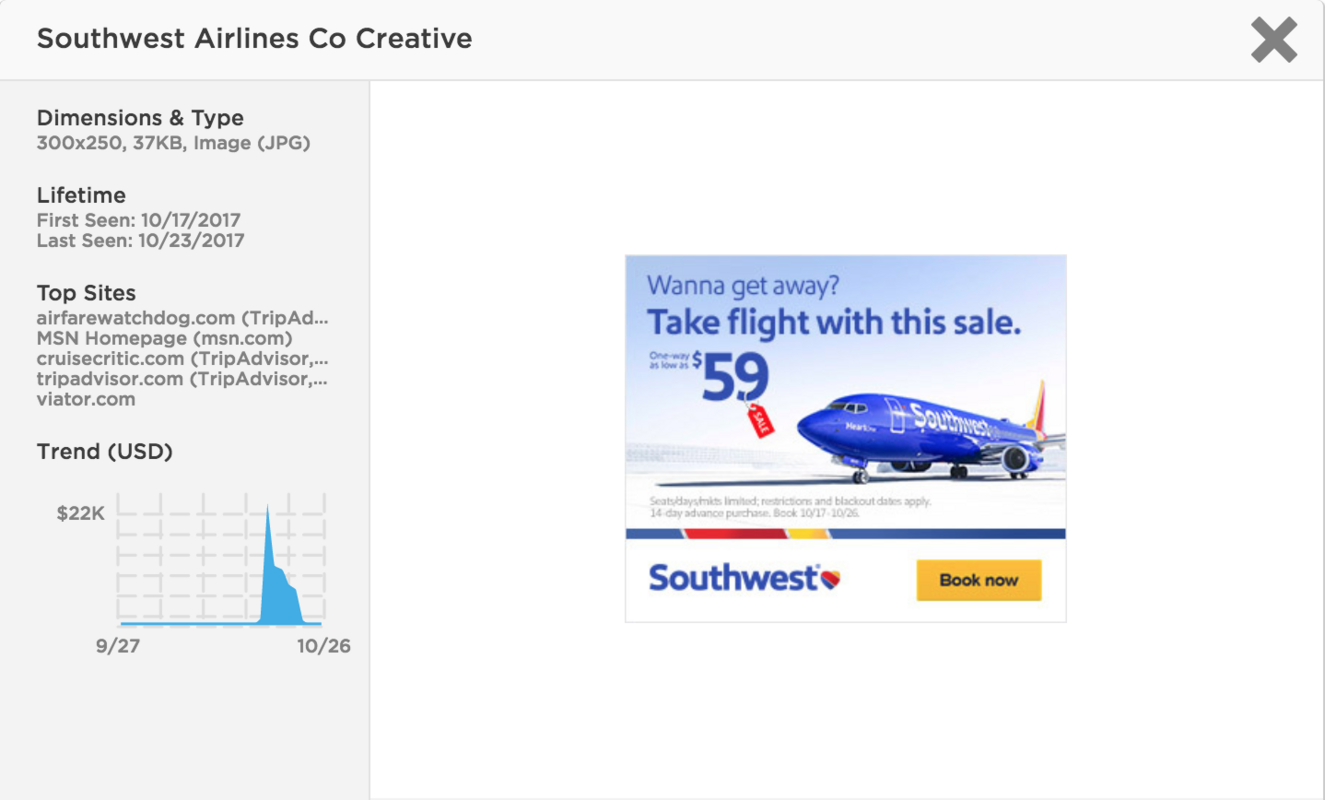The height and width of the screenshot is (800, 1325).
Task: Click the Last Seen date text
Action: [140, 240]
